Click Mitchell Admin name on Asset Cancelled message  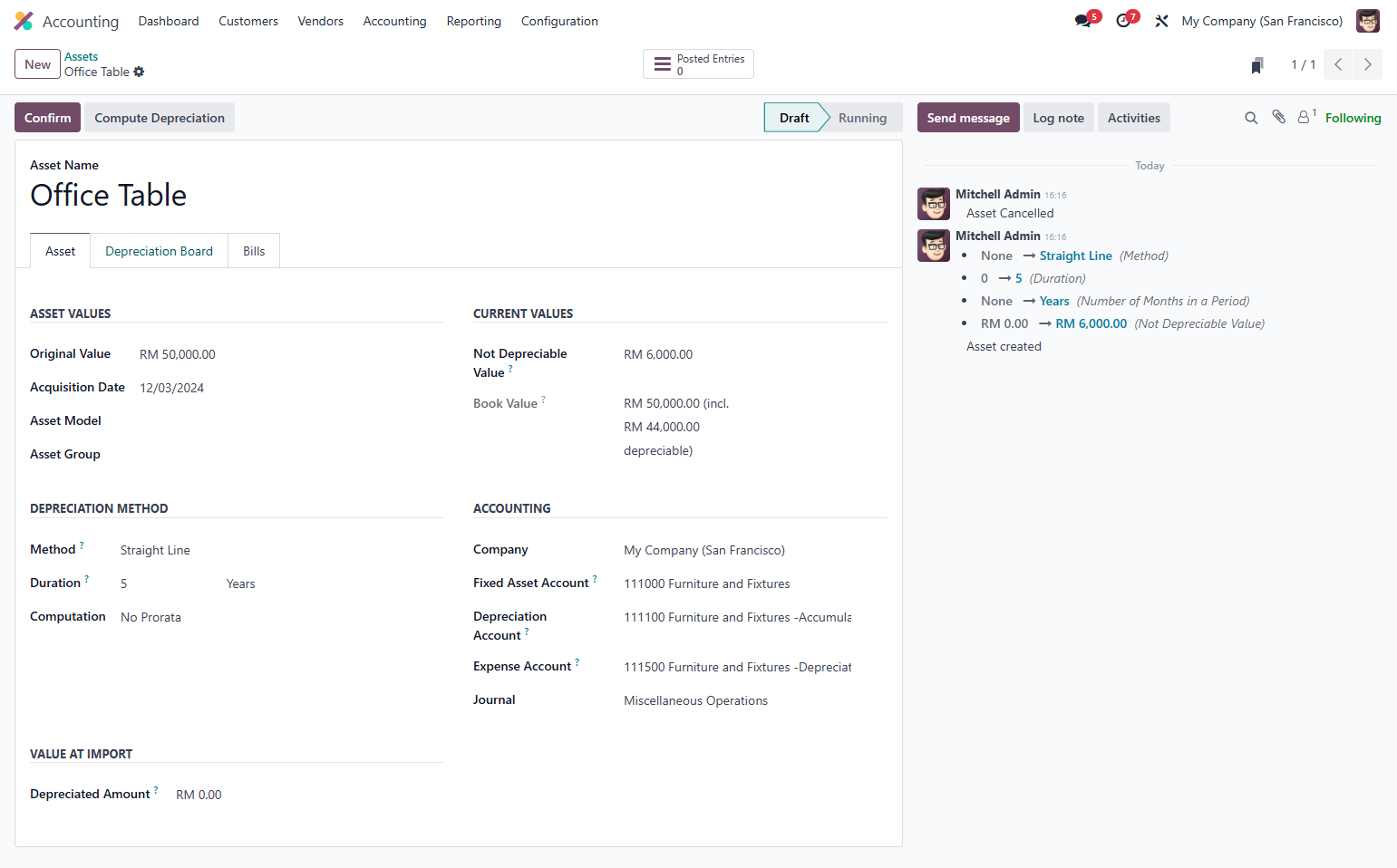point(997,194)
